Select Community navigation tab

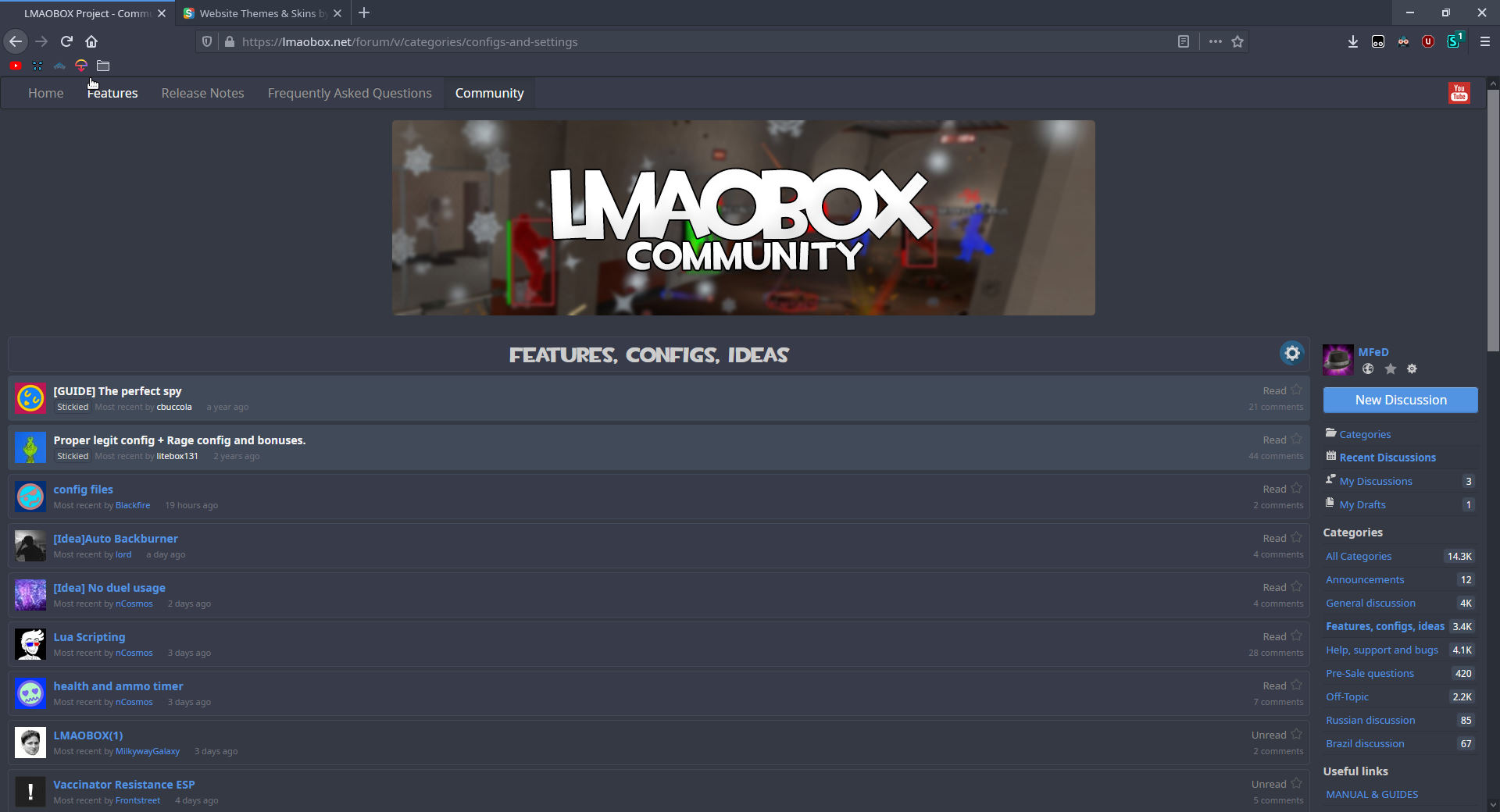click(x=489, y=93)
